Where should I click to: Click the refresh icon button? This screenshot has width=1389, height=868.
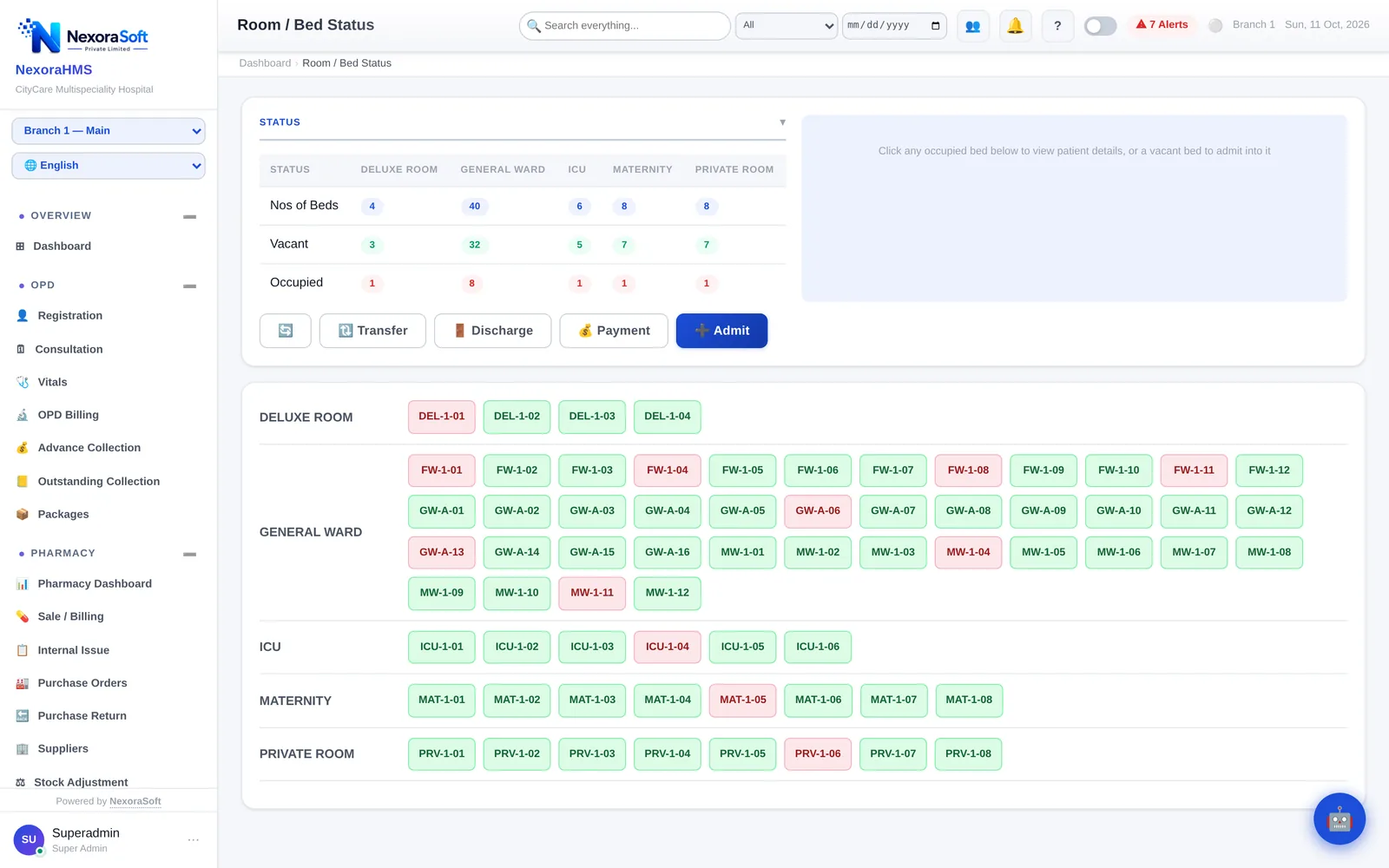click(286, 331)
